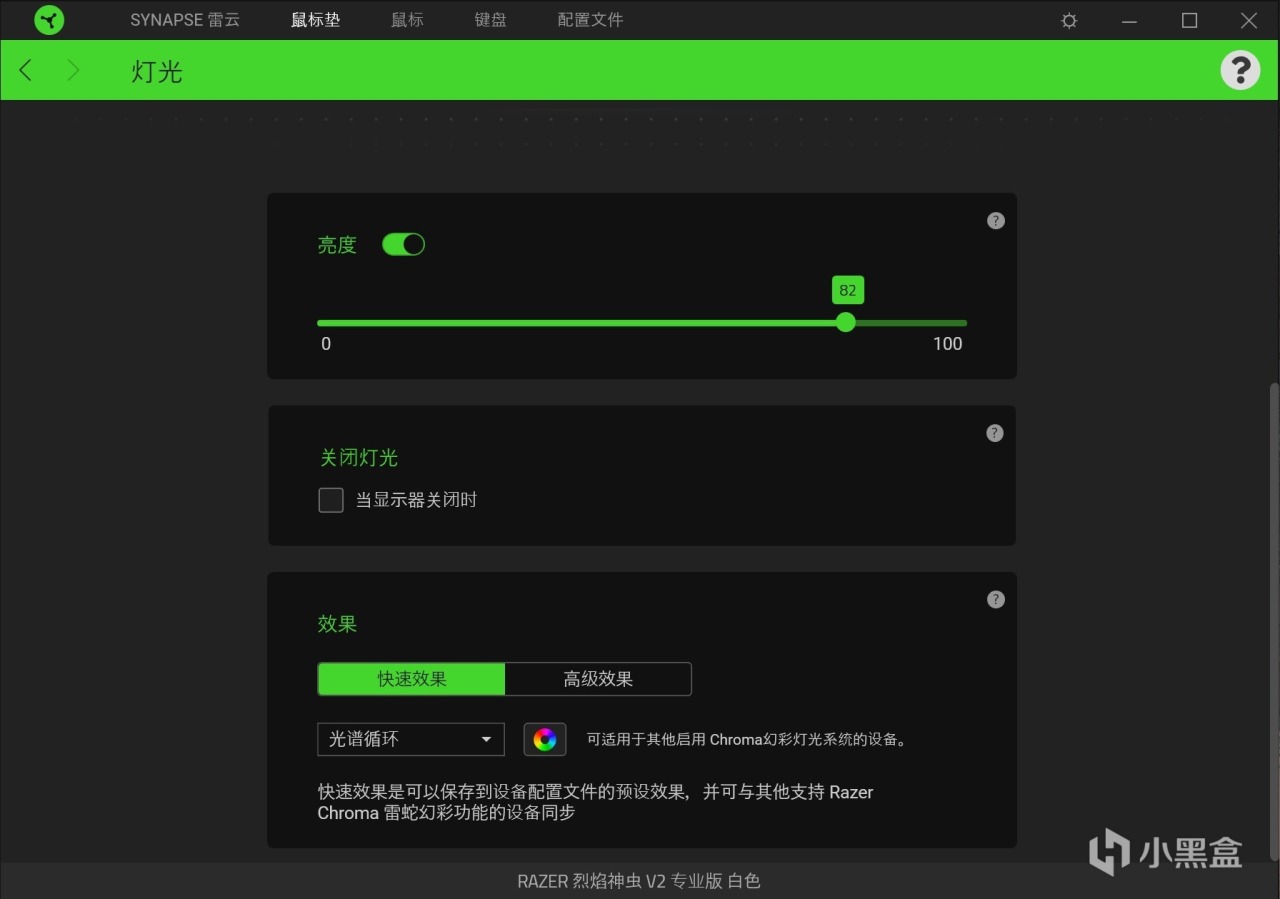Minimize the Synapse window

[1130, 20]
